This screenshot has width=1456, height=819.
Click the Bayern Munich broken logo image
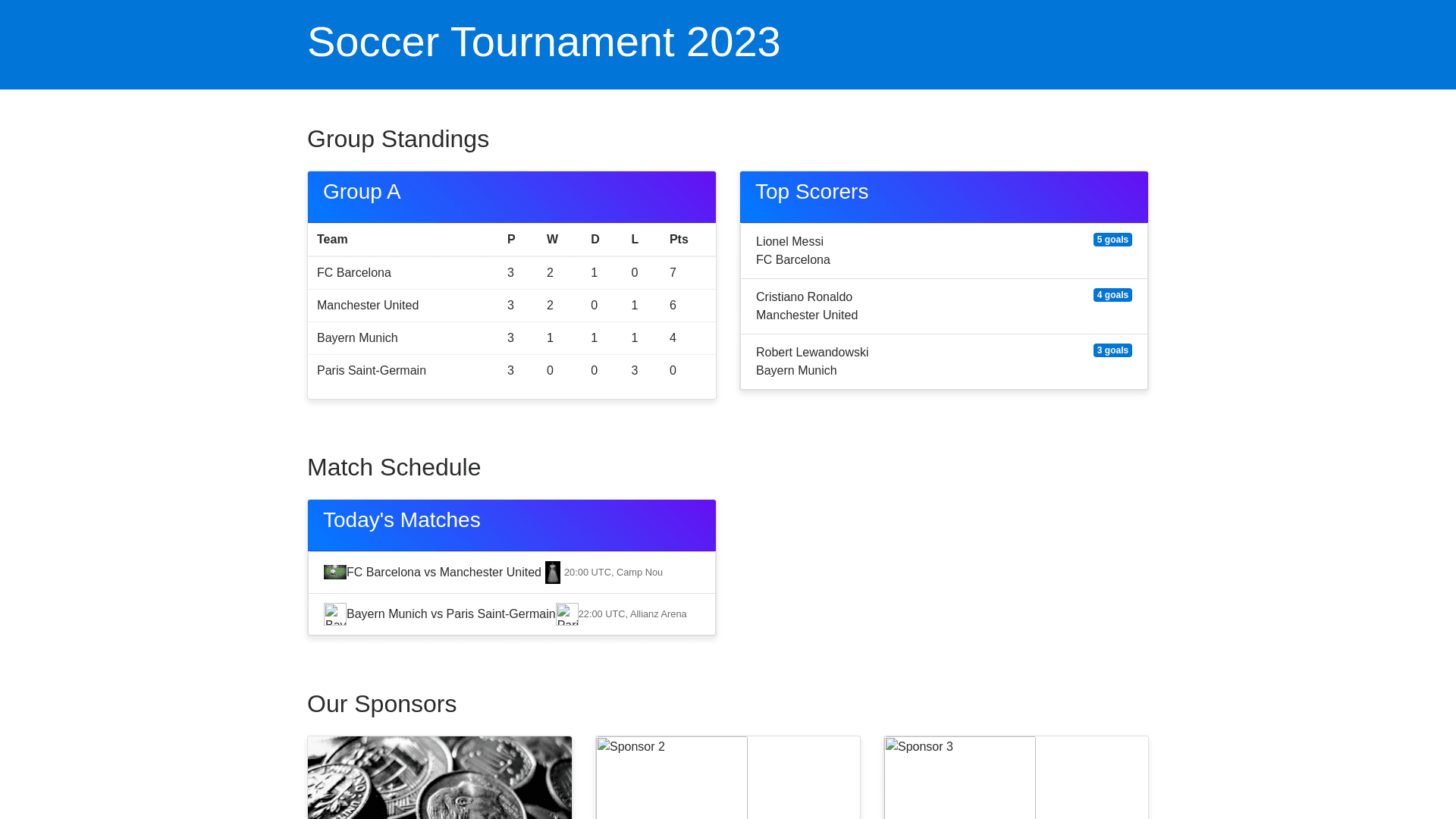click(334, 614)
